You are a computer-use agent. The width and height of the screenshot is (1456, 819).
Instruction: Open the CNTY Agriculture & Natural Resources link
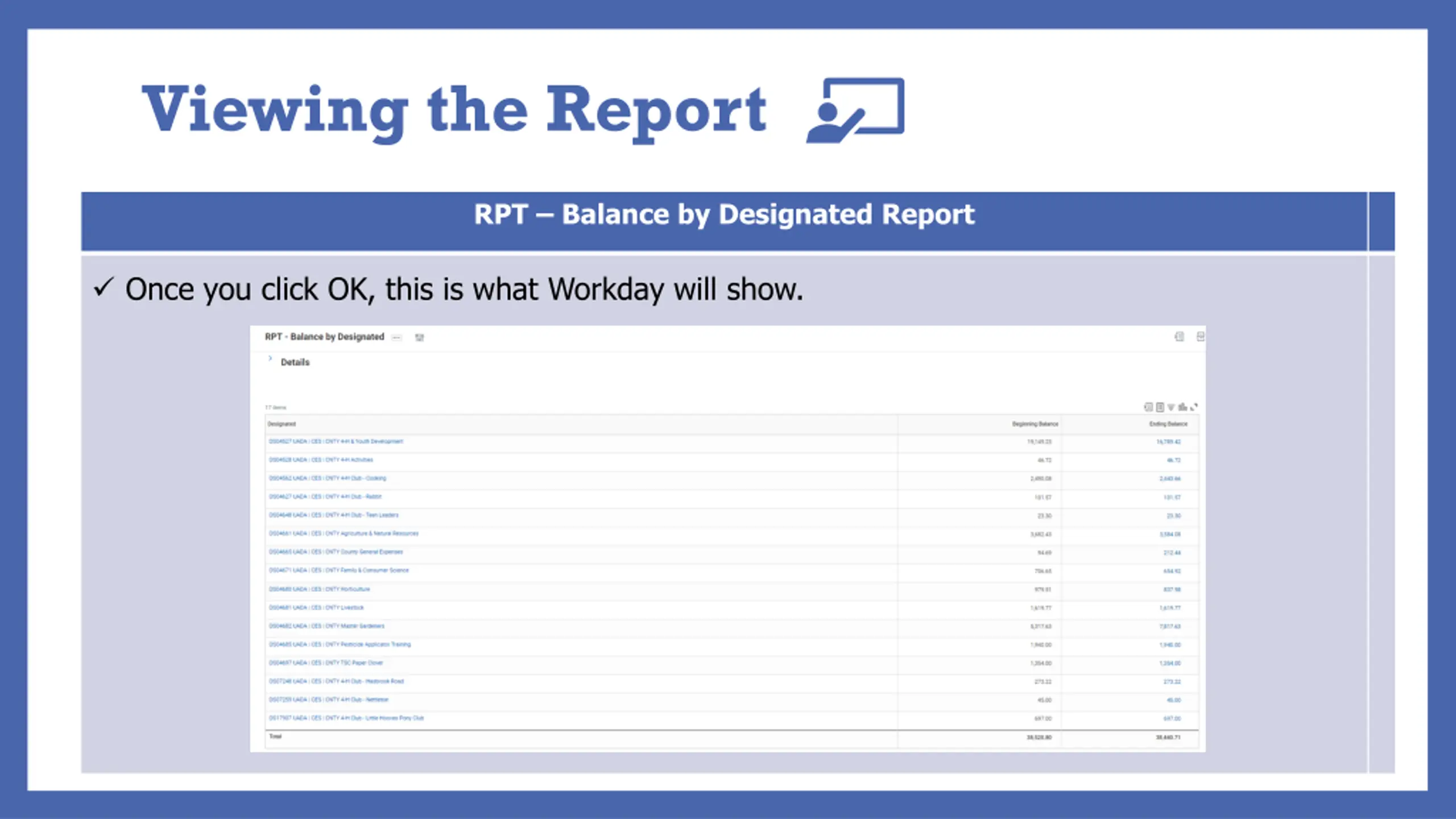coord(344,533)
